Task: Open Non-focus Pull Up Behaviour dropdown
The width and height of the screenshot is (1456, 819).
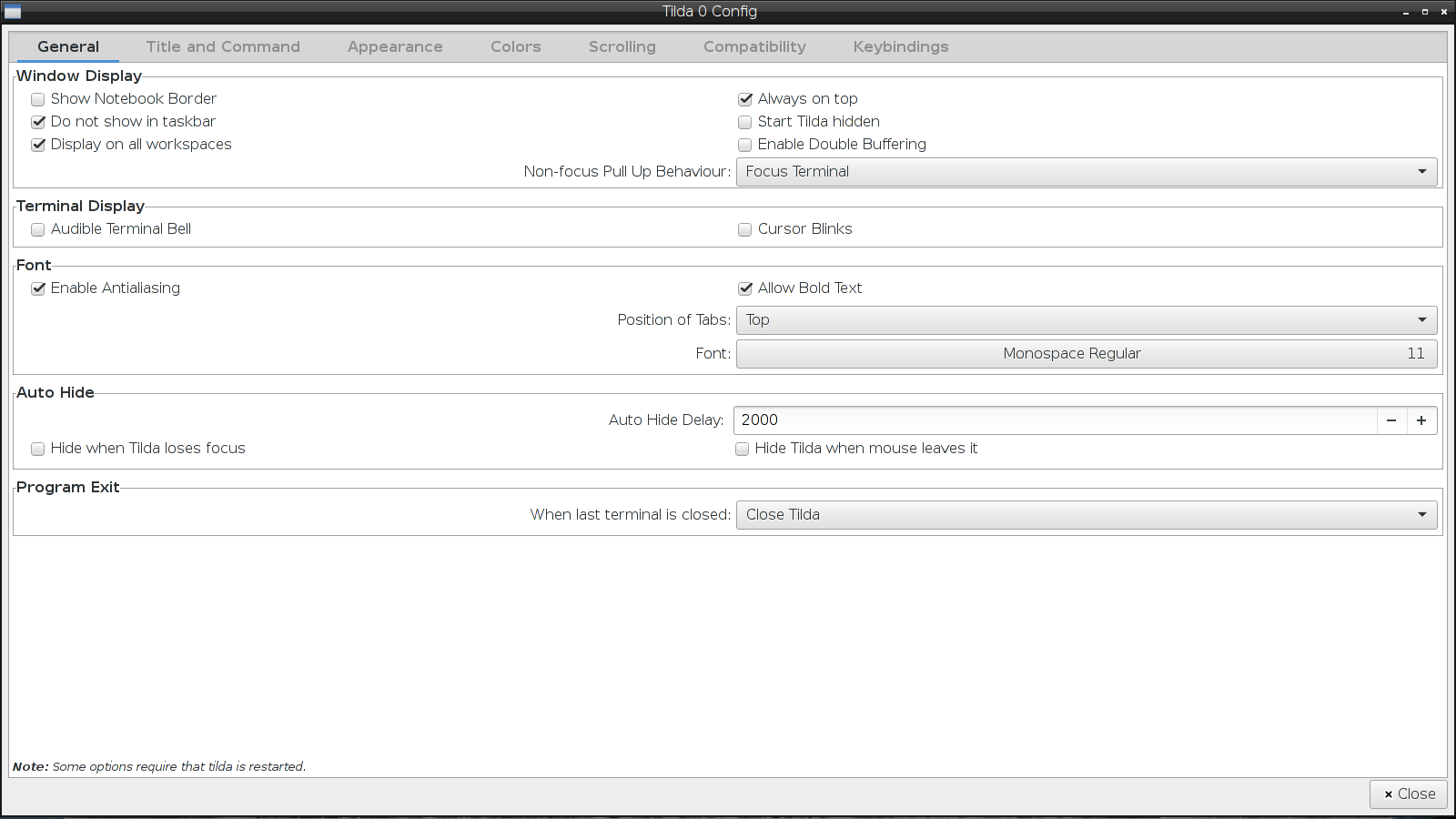Action: [x=1087, y=172]
